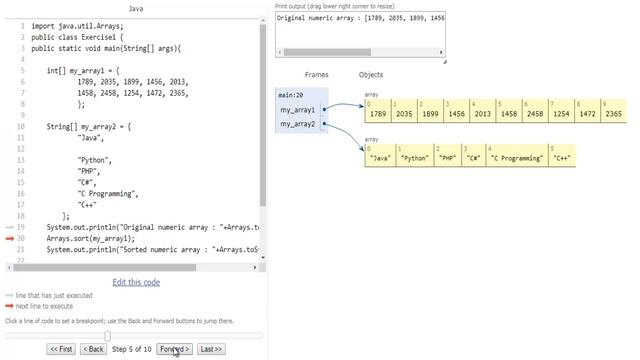Click the print output left scroll arrow
The image size is (640, 360).
(x=280, y=52)
